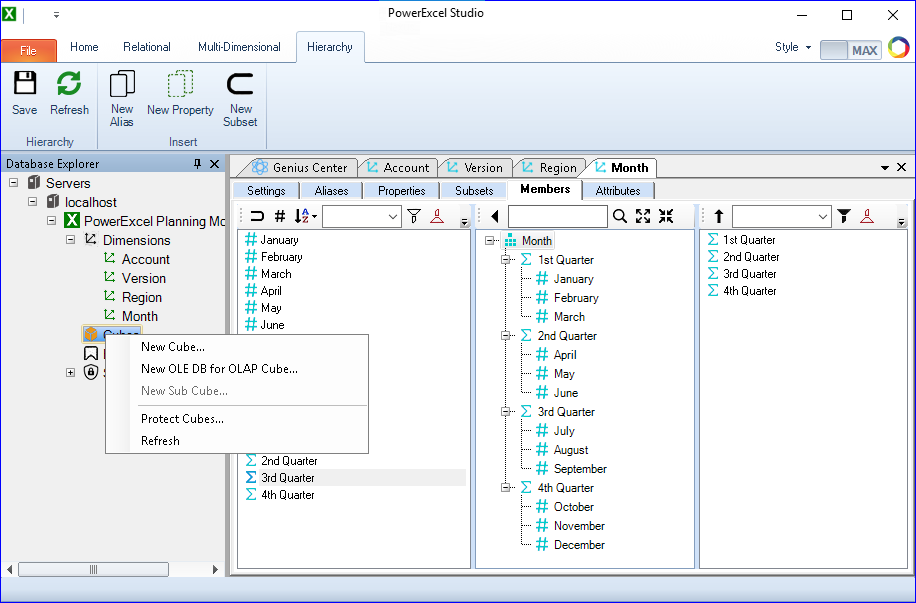Screen dimensions: 916x603
Task: Create a New Alias
Action: [x=122, y=98]
